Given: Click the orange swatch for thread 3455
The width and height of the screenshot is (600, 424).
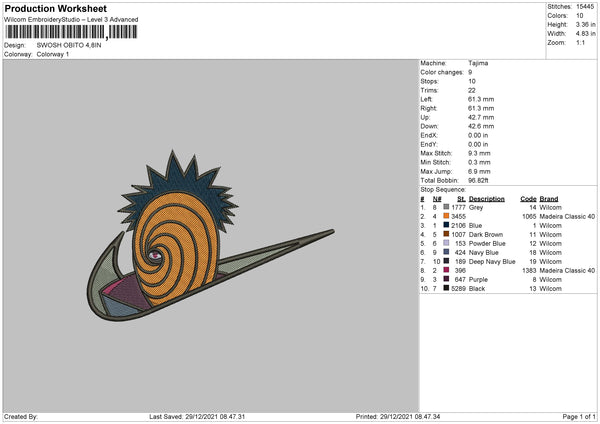Looking at the screenshot, I should 446,216.
